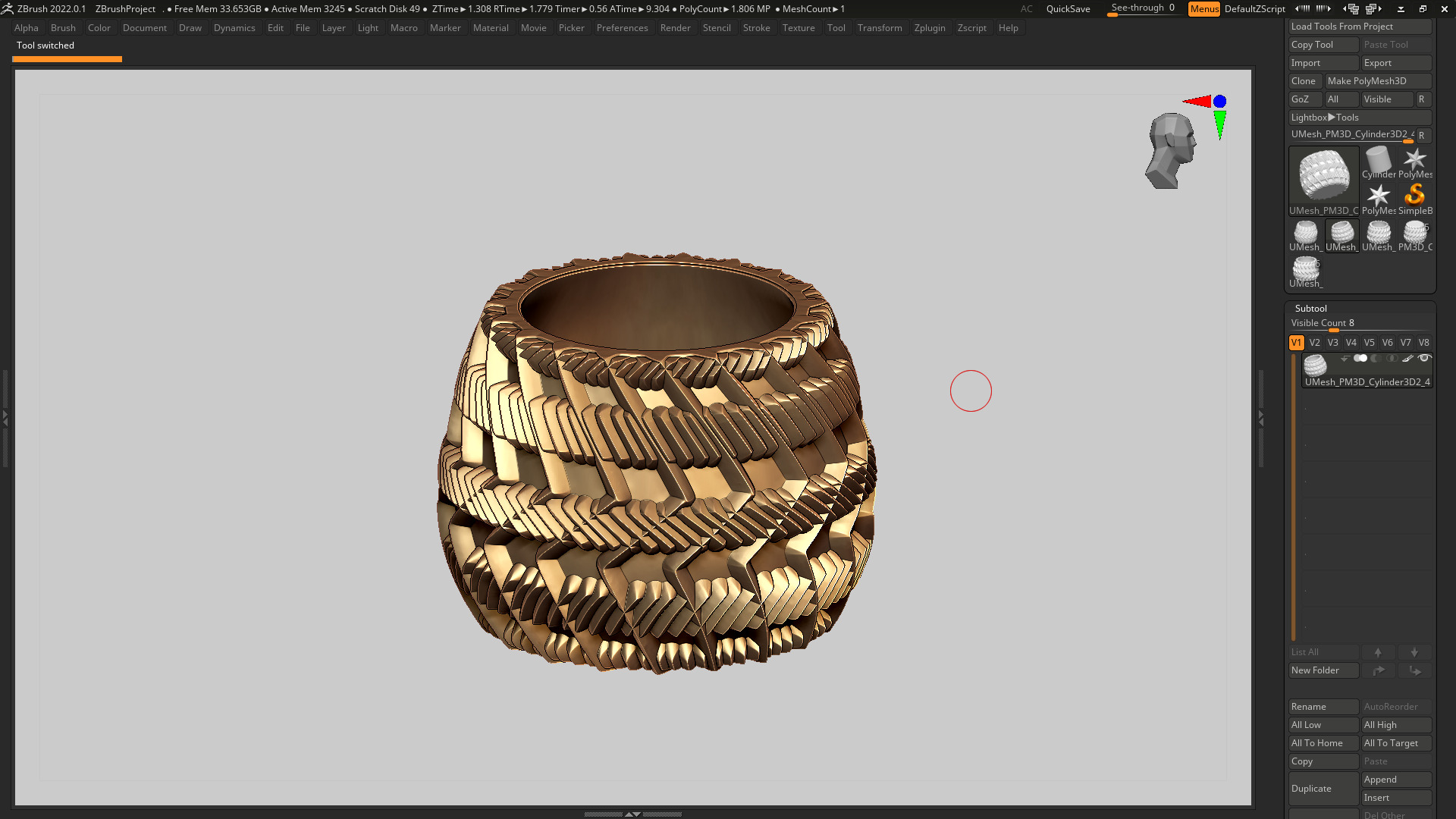
Task: Select UMesh_PM3D_Cylinder3D2_4 subtool row
Action: pos(1367,370)
